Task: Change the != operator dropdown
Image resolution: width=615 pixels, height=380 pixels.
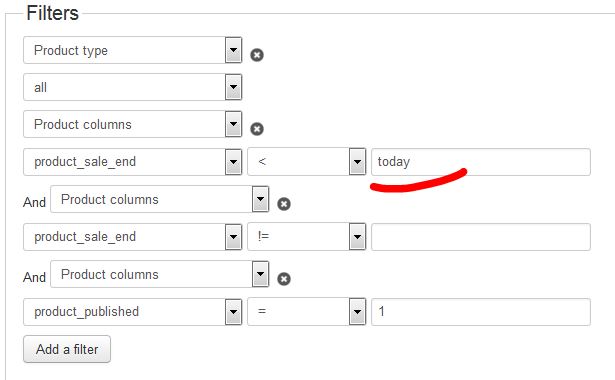Action: 307,237
